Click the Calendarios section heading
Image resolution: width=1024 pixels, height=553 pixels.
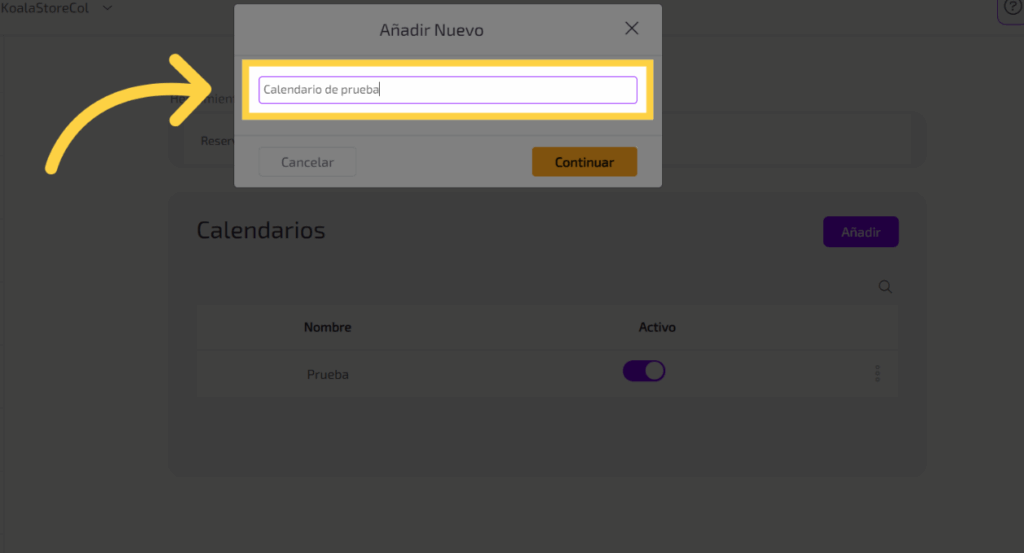[x=261, y=230]
